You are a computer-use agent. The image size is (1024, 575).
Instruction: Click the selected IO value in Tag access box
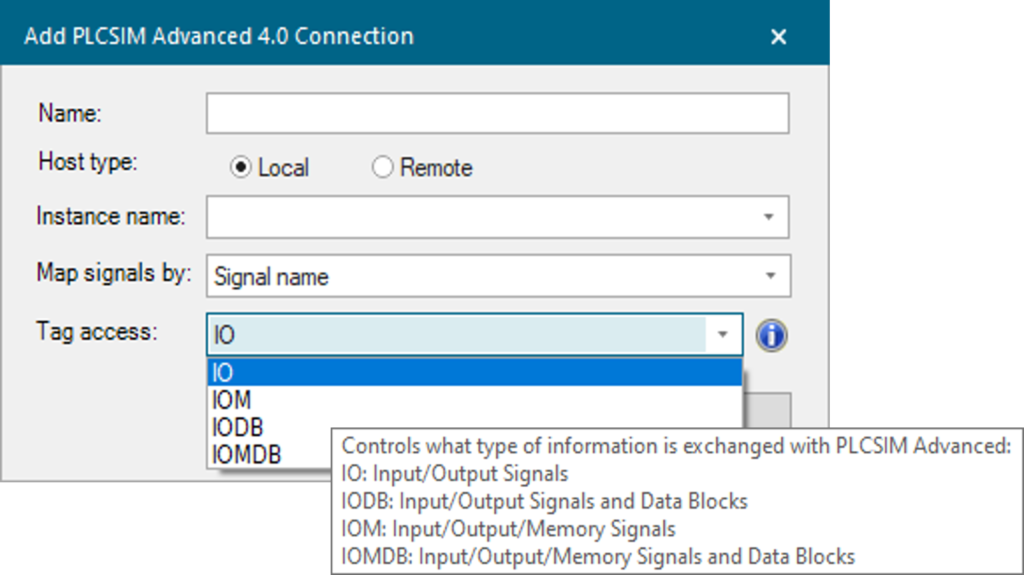coord(224,335)
